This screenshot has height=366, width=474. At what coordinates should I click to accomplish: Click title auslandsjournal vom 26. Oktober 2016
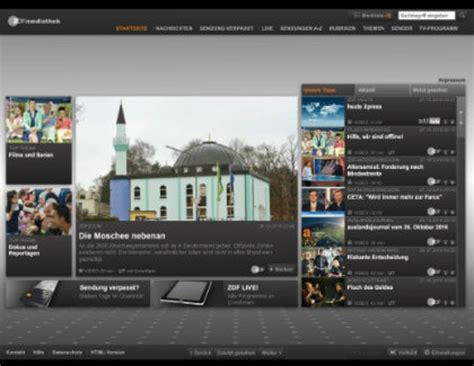click(x=397, y=227)
